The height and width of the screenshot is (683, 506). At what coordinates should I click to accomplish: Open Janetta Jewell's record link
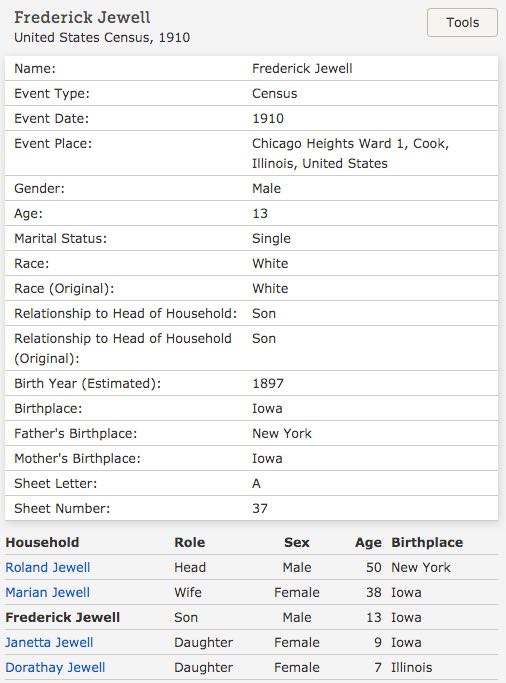[49, 642]
